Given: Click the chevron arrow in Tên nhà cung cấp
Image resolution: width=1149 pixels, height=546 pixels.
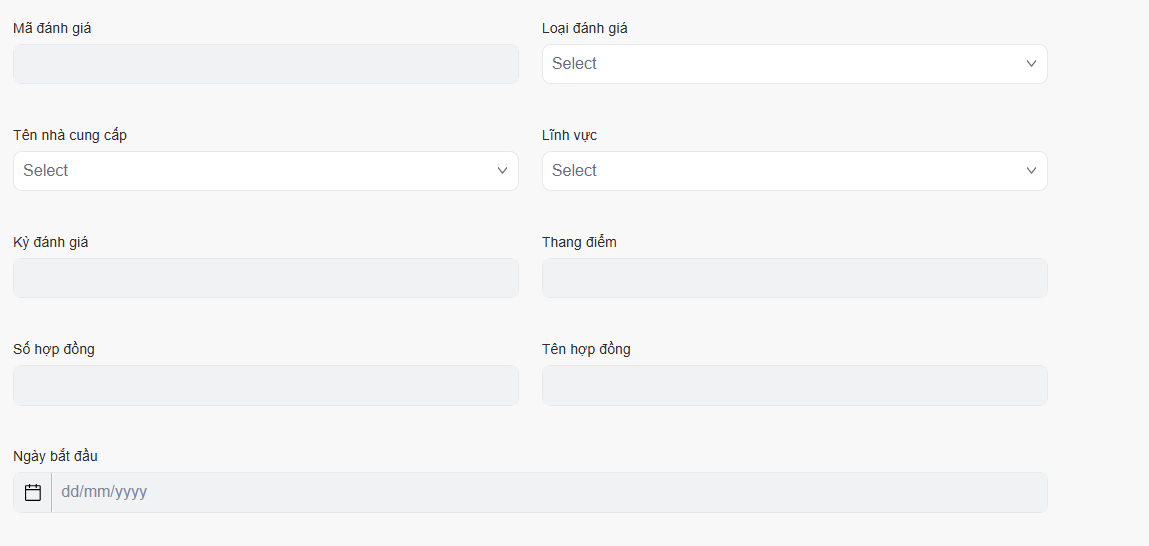Looking at the screenshot, I should point(502,171).
